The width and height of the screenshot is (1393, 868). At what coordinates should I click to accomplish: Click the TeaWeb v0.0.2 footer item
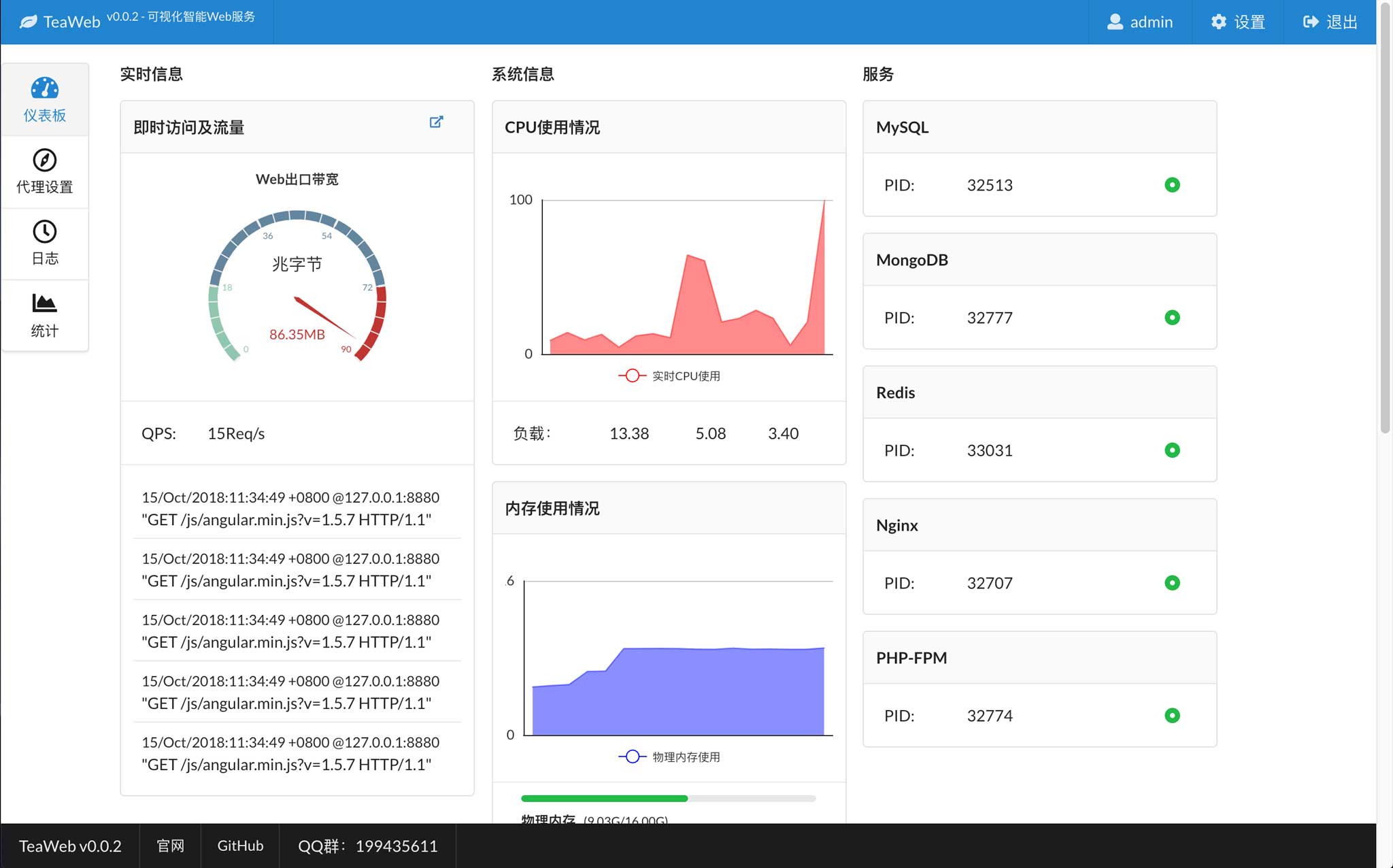pyautogui.click(x=70, y=846)
